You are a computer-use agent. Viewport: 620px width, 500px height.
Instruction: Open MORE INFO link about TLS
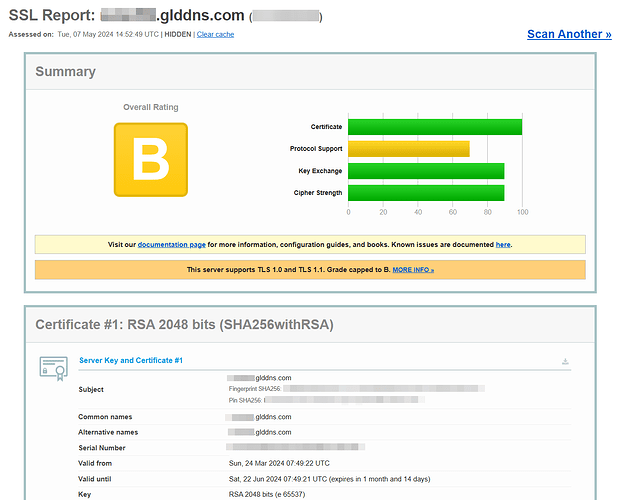413,270
